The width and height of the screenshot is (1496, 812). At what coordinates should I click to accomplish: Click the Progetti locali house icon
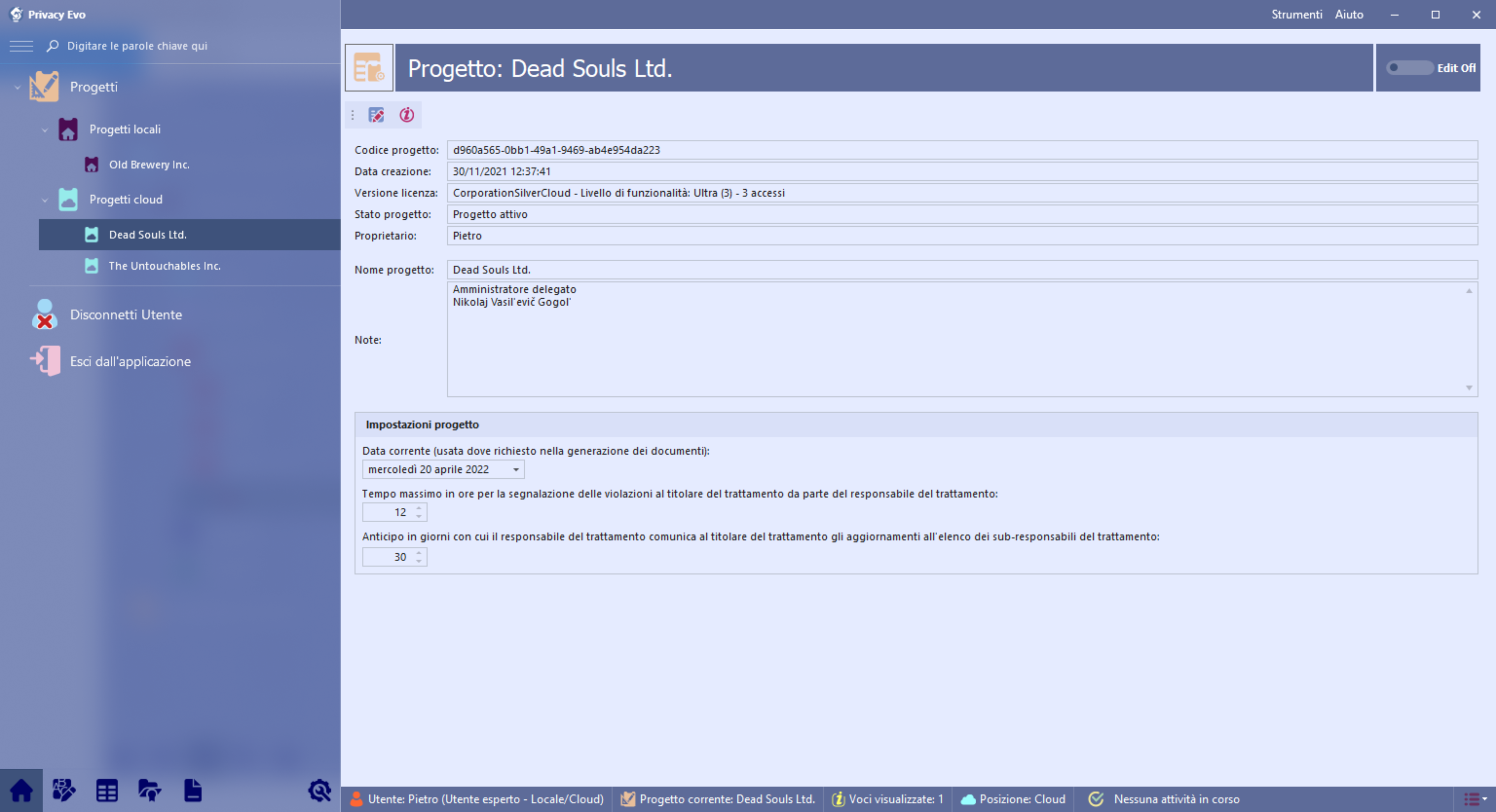point(68,129)
